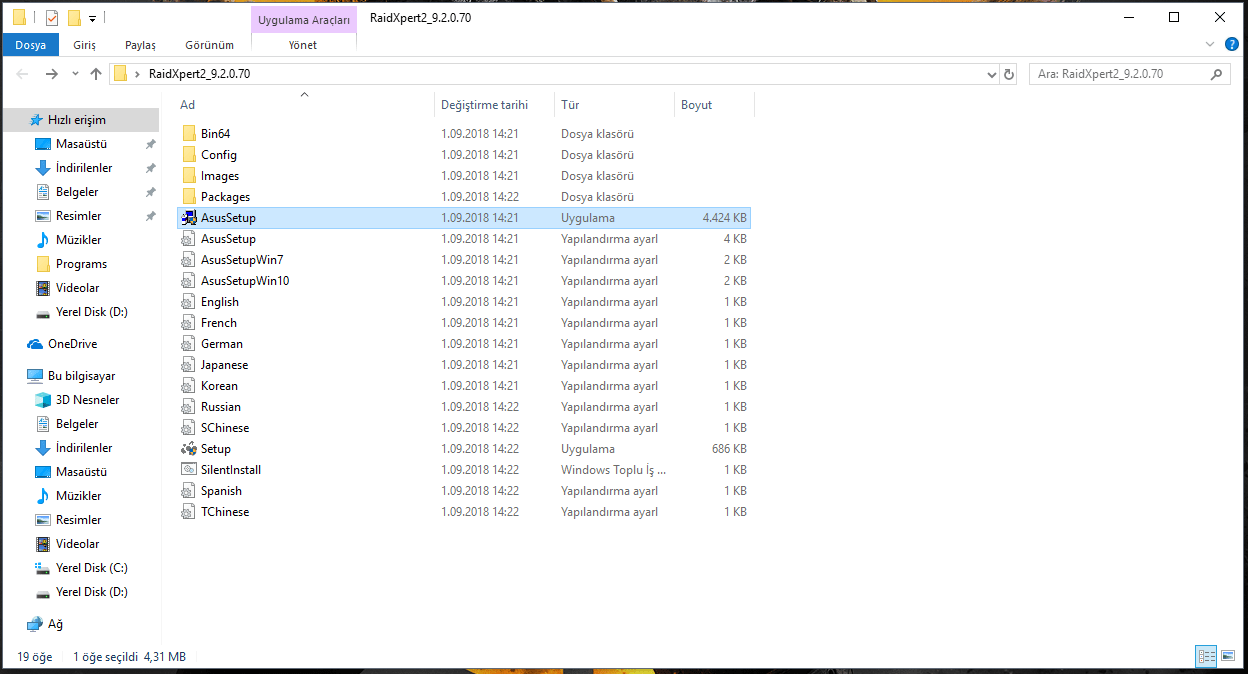
Task: Open the Yönet ribbon tab
Action: 303,45
